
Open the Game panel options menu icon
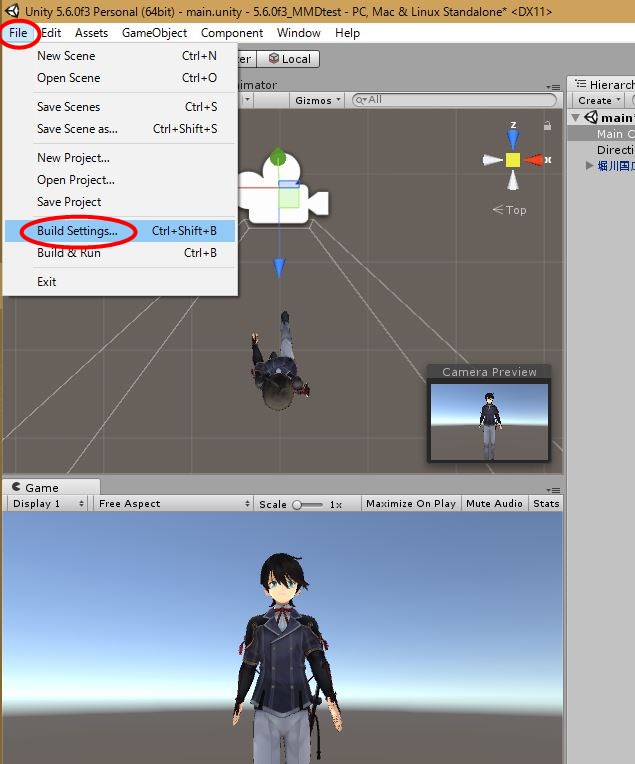tap(553, 490)
